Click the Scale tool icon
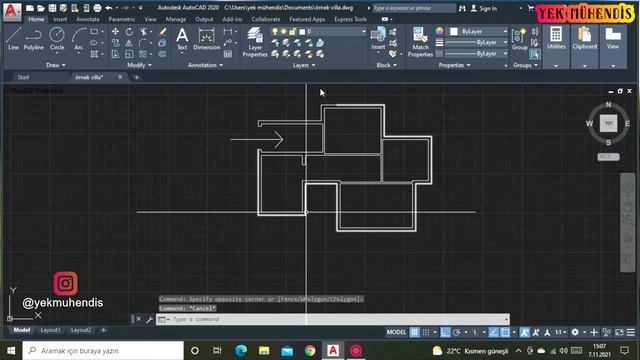The width and height of the screenshot is (640, 360). (x=129, y=54)
